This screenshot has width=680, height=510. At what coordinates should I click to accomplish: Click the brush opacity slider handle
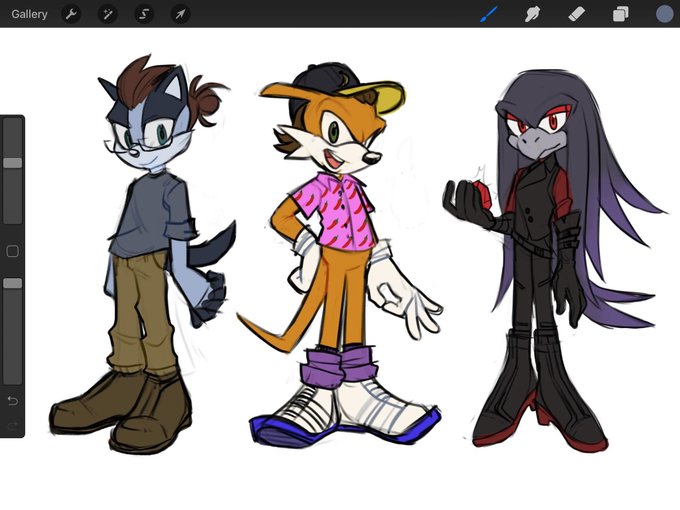(13, 283)
